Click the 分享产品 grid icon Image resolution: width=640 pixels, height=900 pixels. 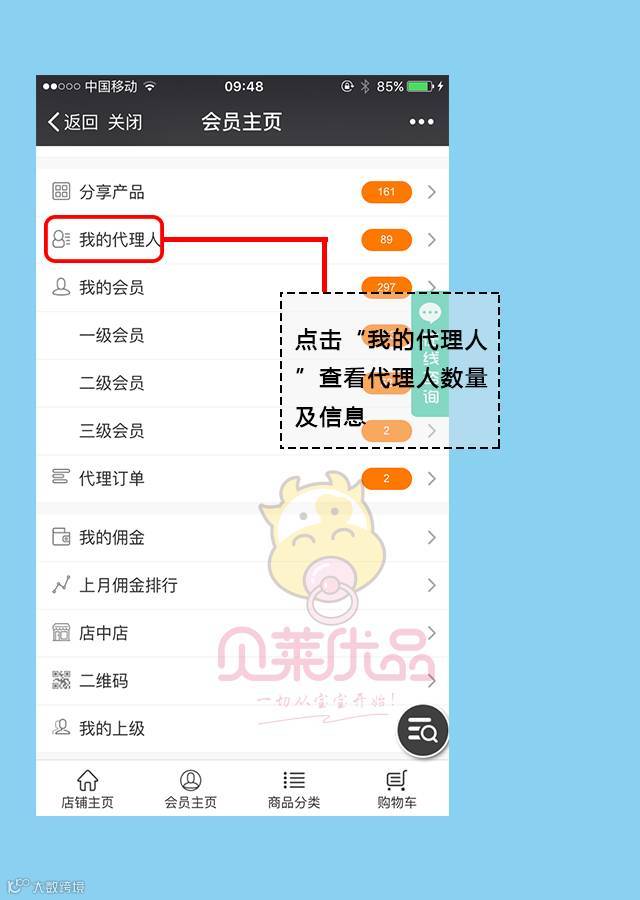click(61, 191)
